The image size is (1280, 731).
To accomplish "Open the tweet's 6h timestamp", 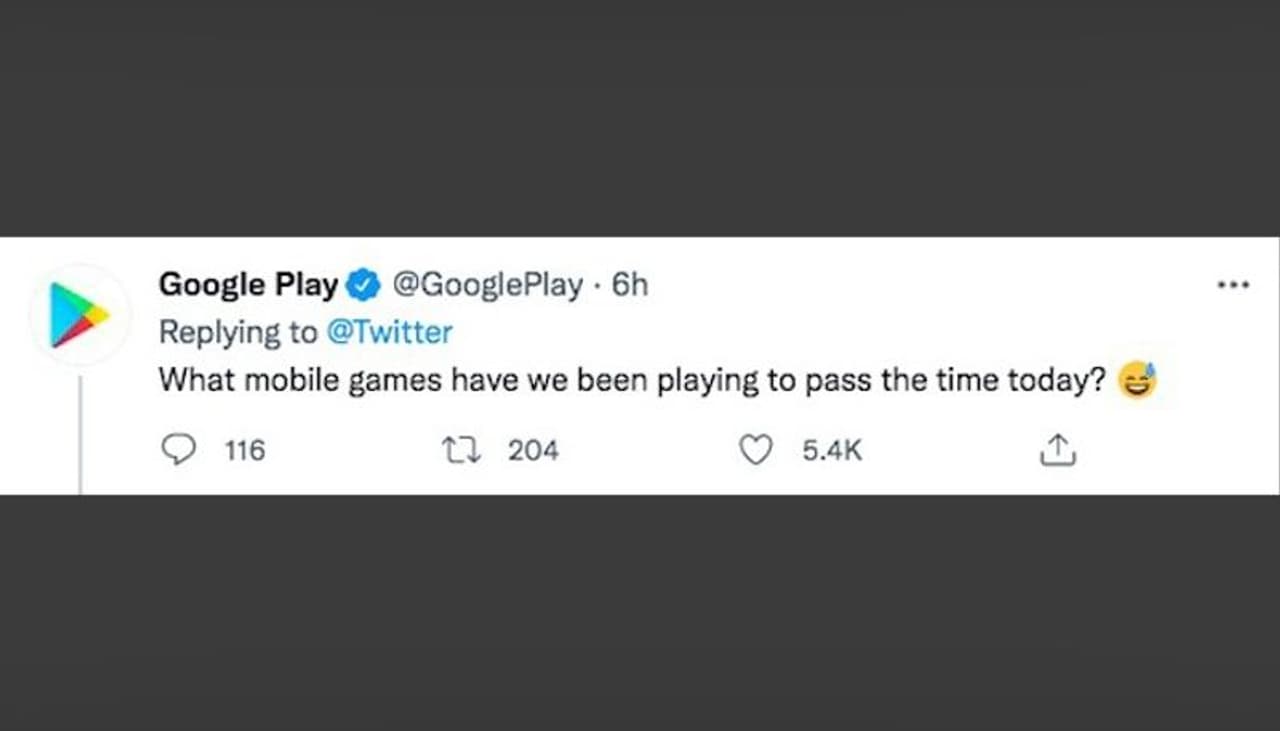I will [629, 285].
